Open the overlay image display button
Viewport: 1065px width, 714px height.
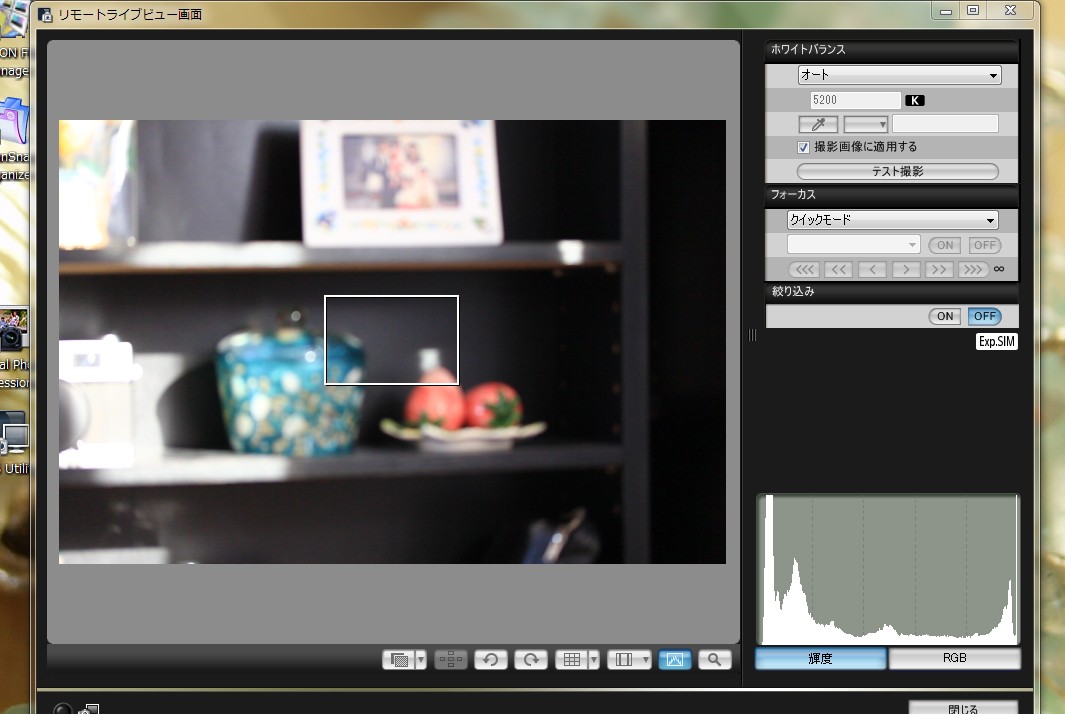pos(399,660)
